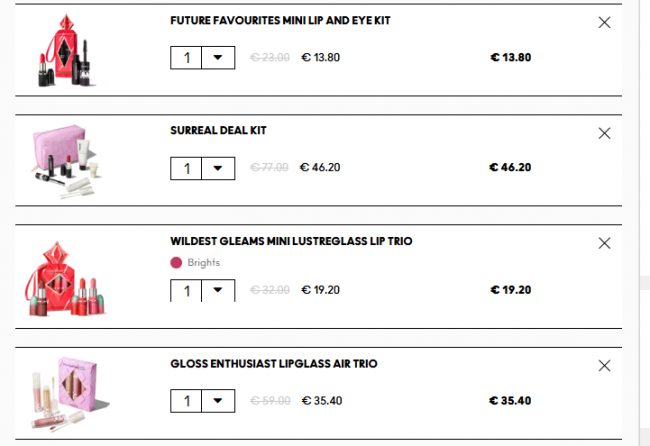Remove Surreal Deal Kit from cart
The height and width of the screenshot is (446, 650).
coord(604,133)
